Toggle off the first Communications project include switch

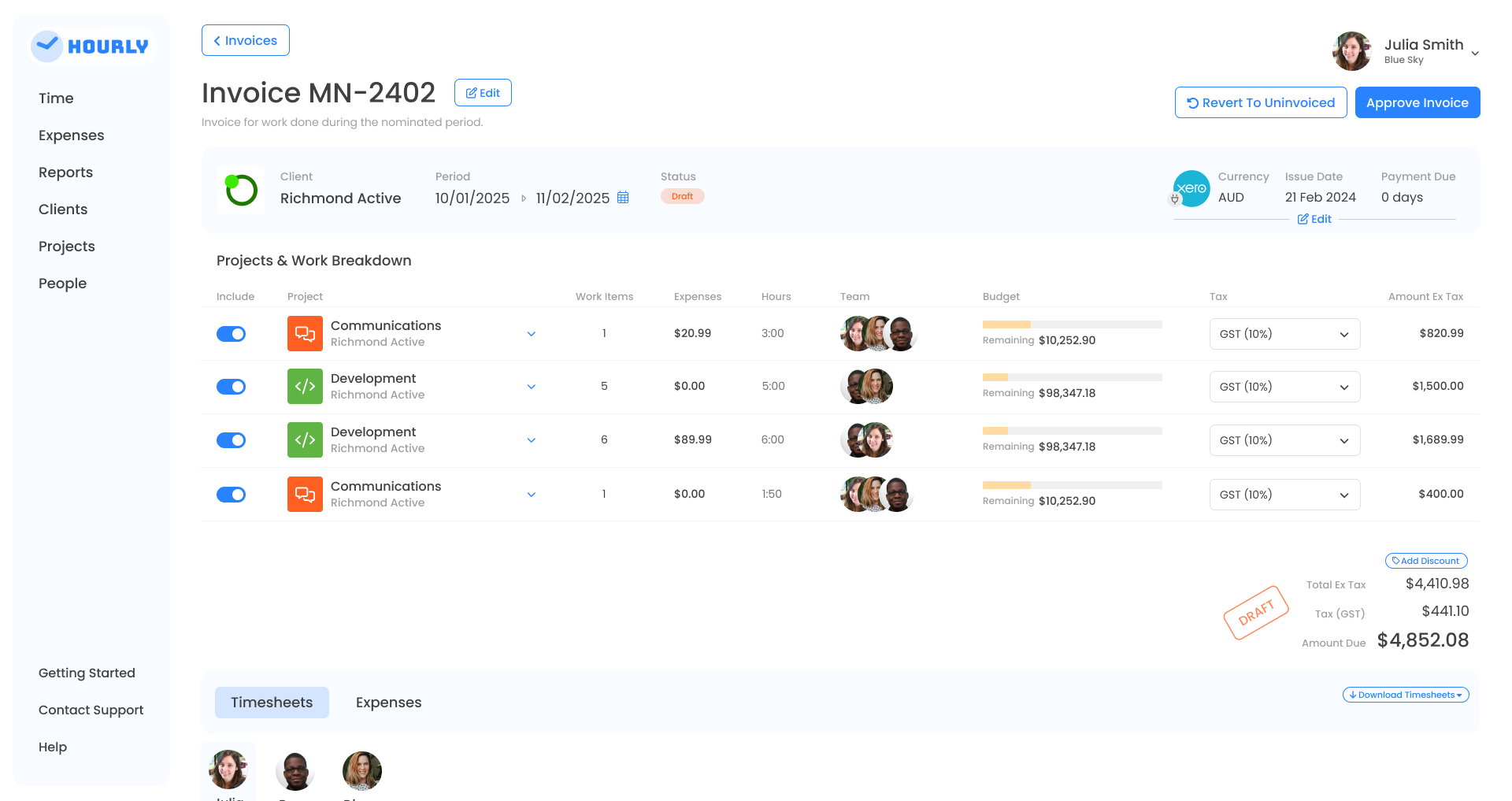tap(231, 334)
